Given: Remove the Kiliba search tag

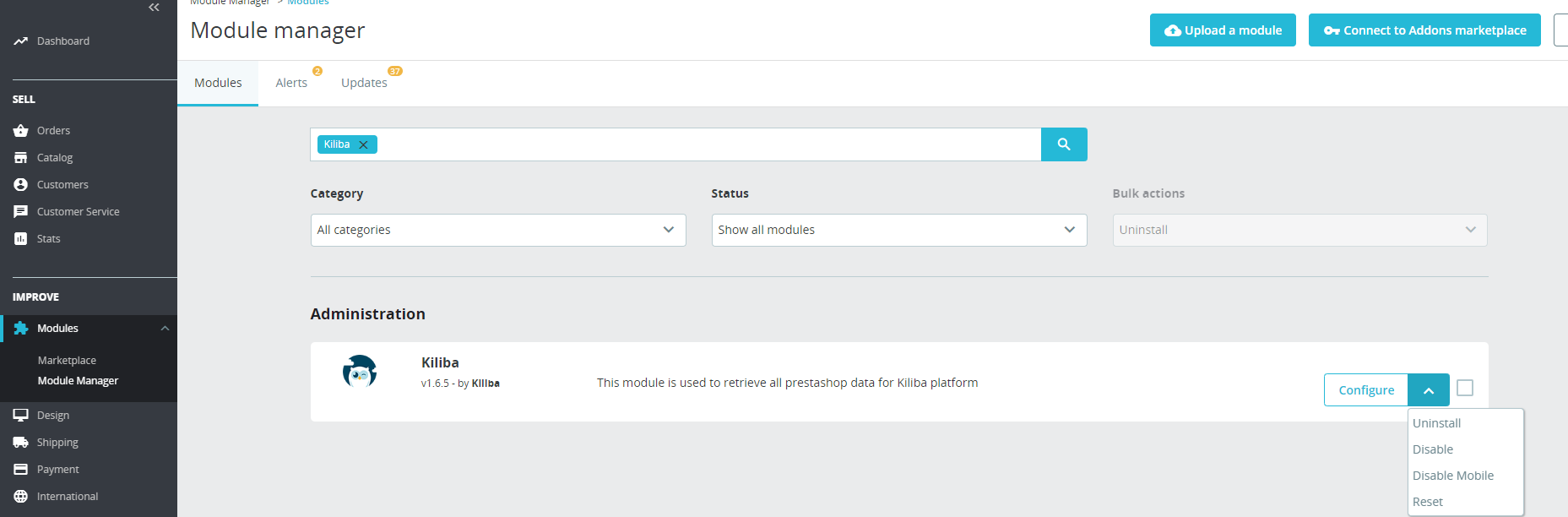Looking at the screenshot, I should tap(363, 144).
